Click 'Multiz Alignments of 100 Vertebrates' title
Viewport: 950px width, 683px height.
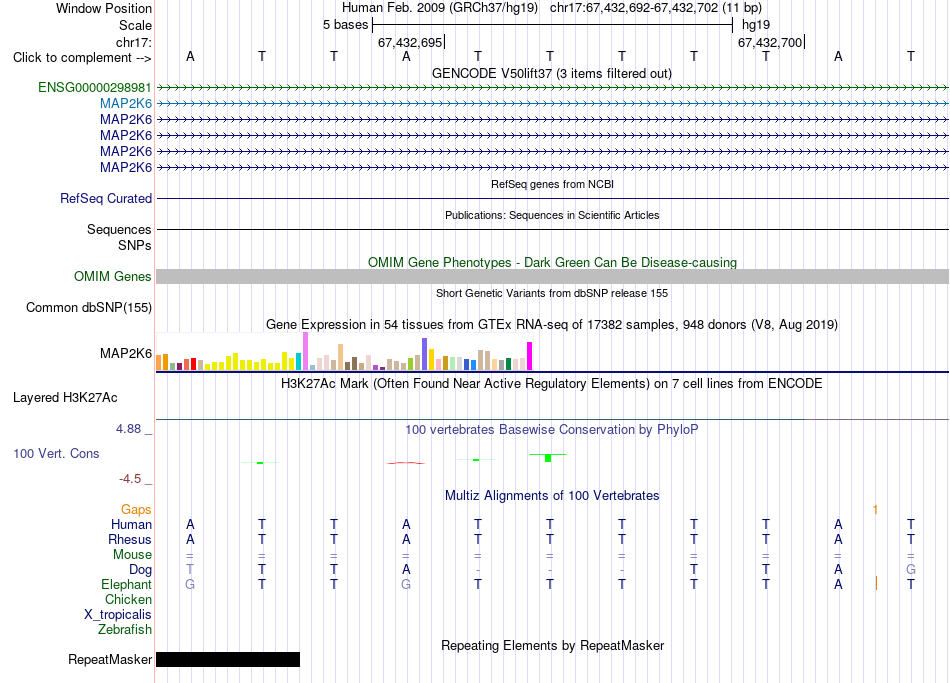[552, 496]
